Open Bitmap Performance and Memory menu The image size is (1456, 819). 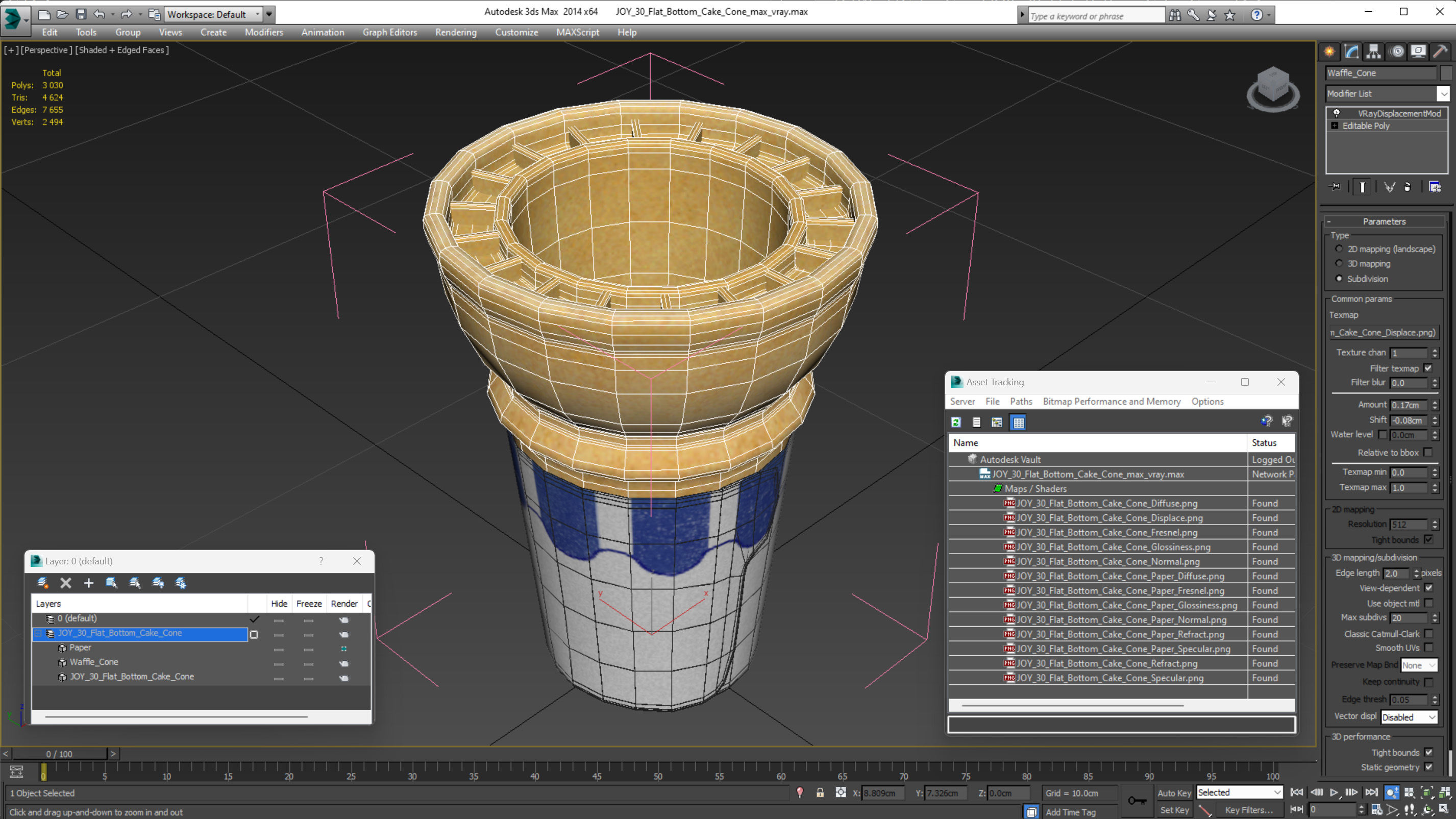pos(1112,401)
